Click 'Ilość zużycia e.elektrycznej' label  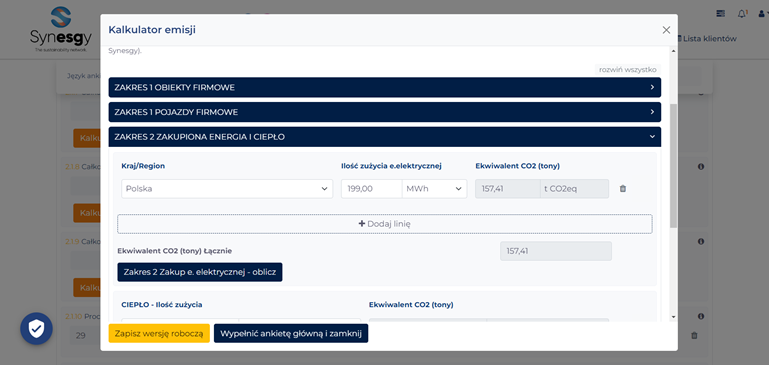391,166
